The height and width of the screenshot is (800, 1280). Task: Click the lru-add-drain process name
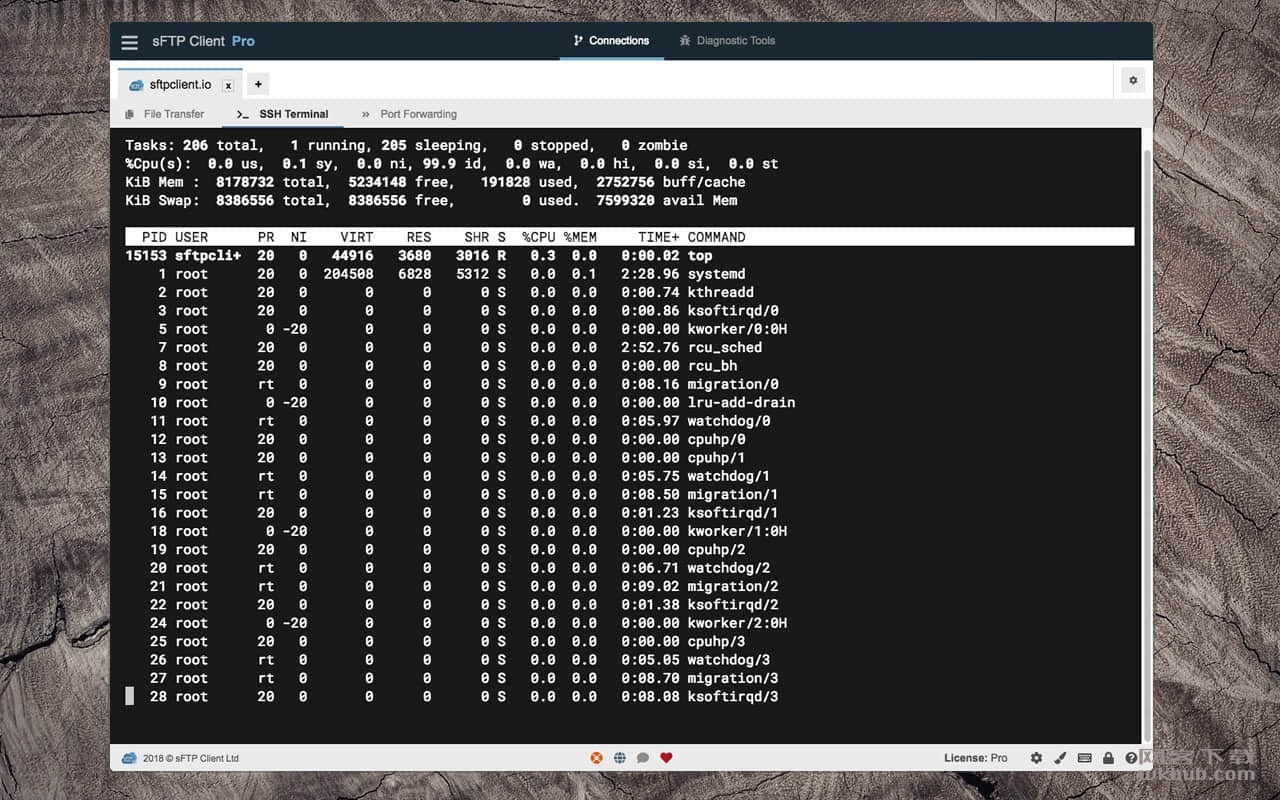tap(741, 403)
